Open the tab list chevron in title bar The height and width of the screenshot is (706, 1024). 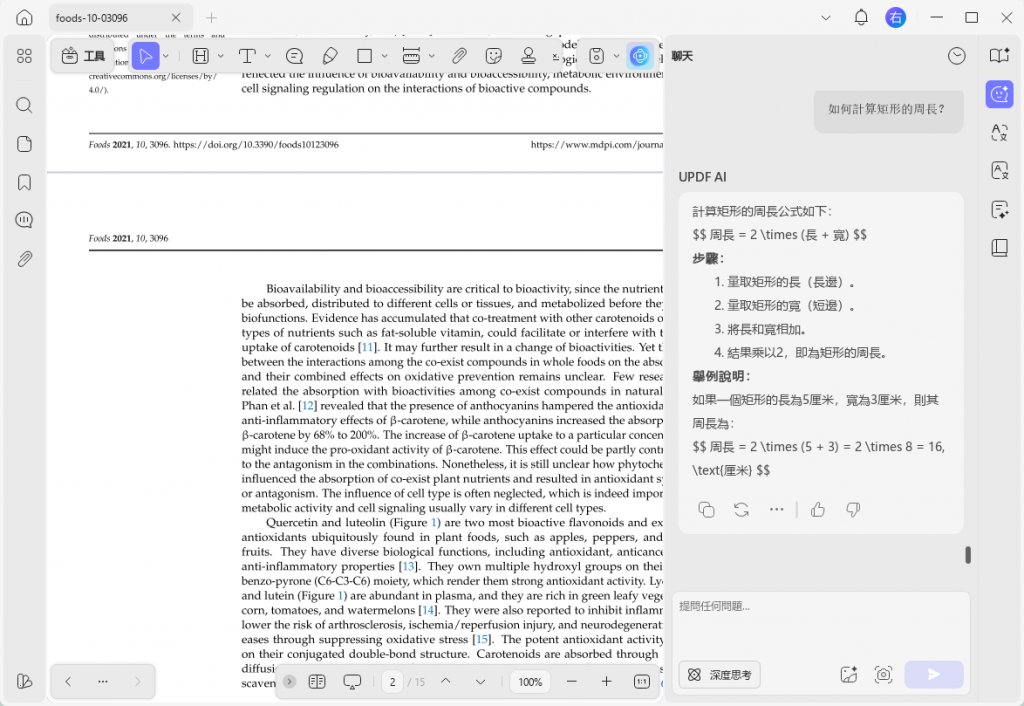coord(825,18)
